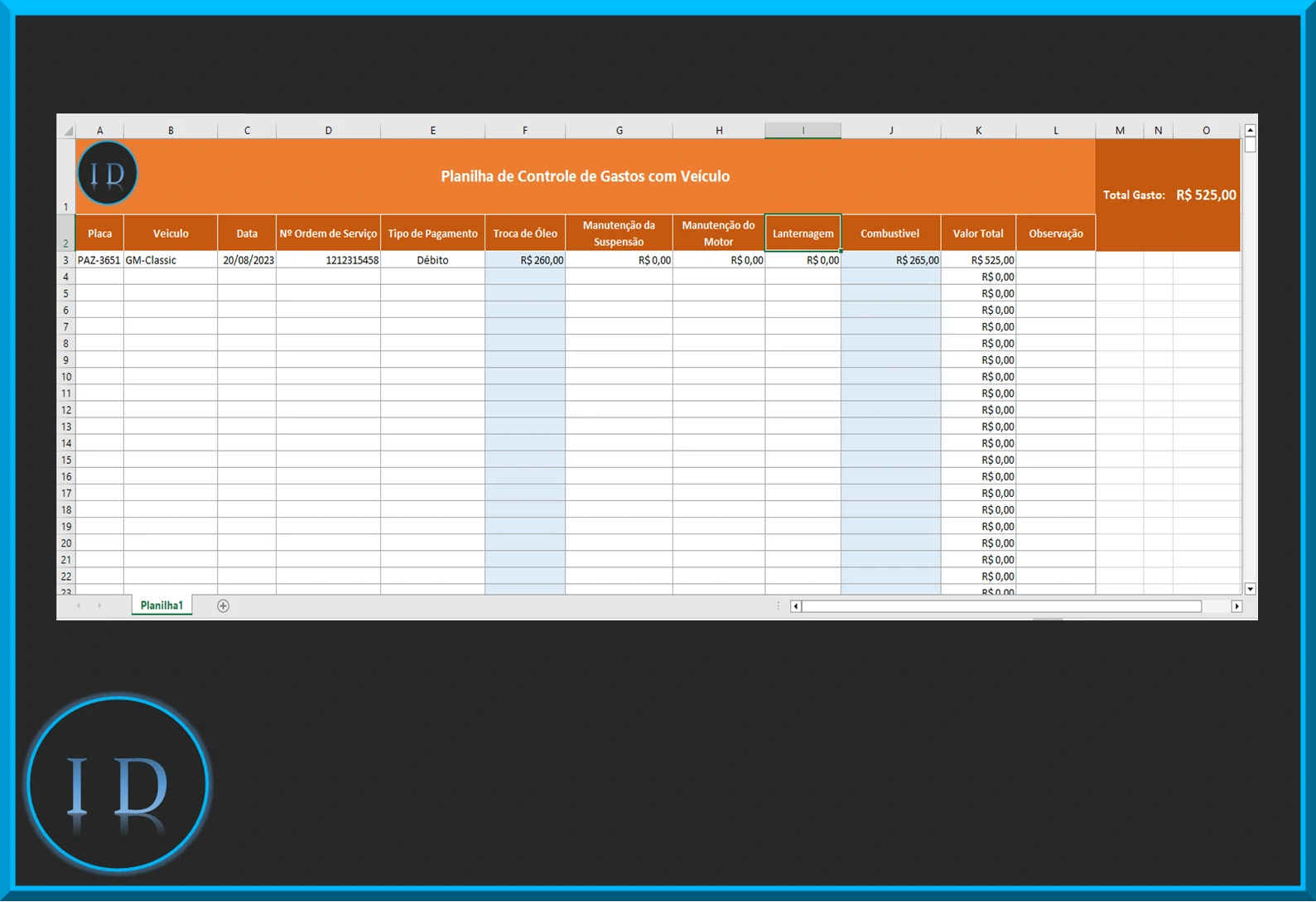1316x902 pixels.
Task: Click the R$ 260,00 oil change cell
Action: pos(525,260)
